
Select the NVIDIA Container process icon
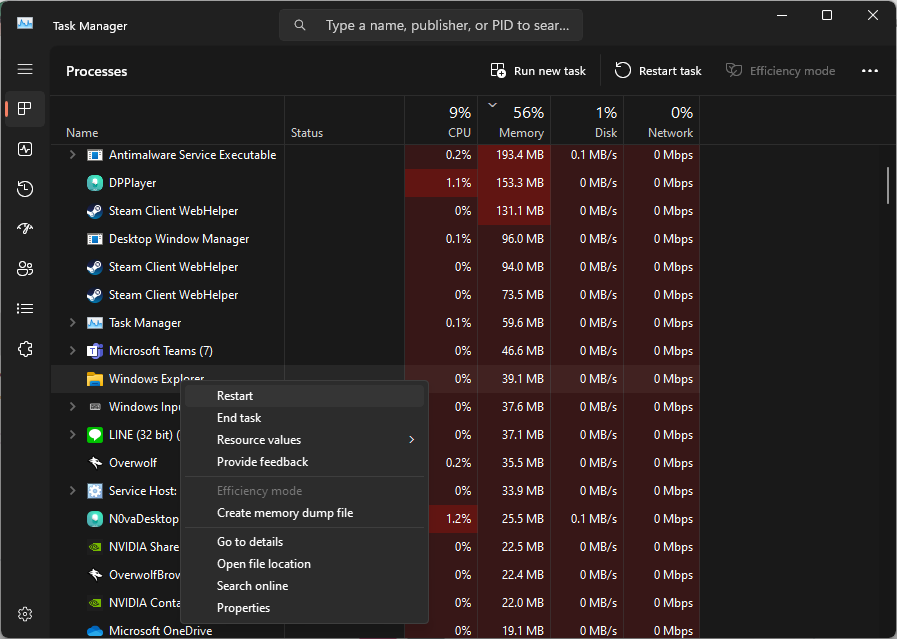coord(94,603)
